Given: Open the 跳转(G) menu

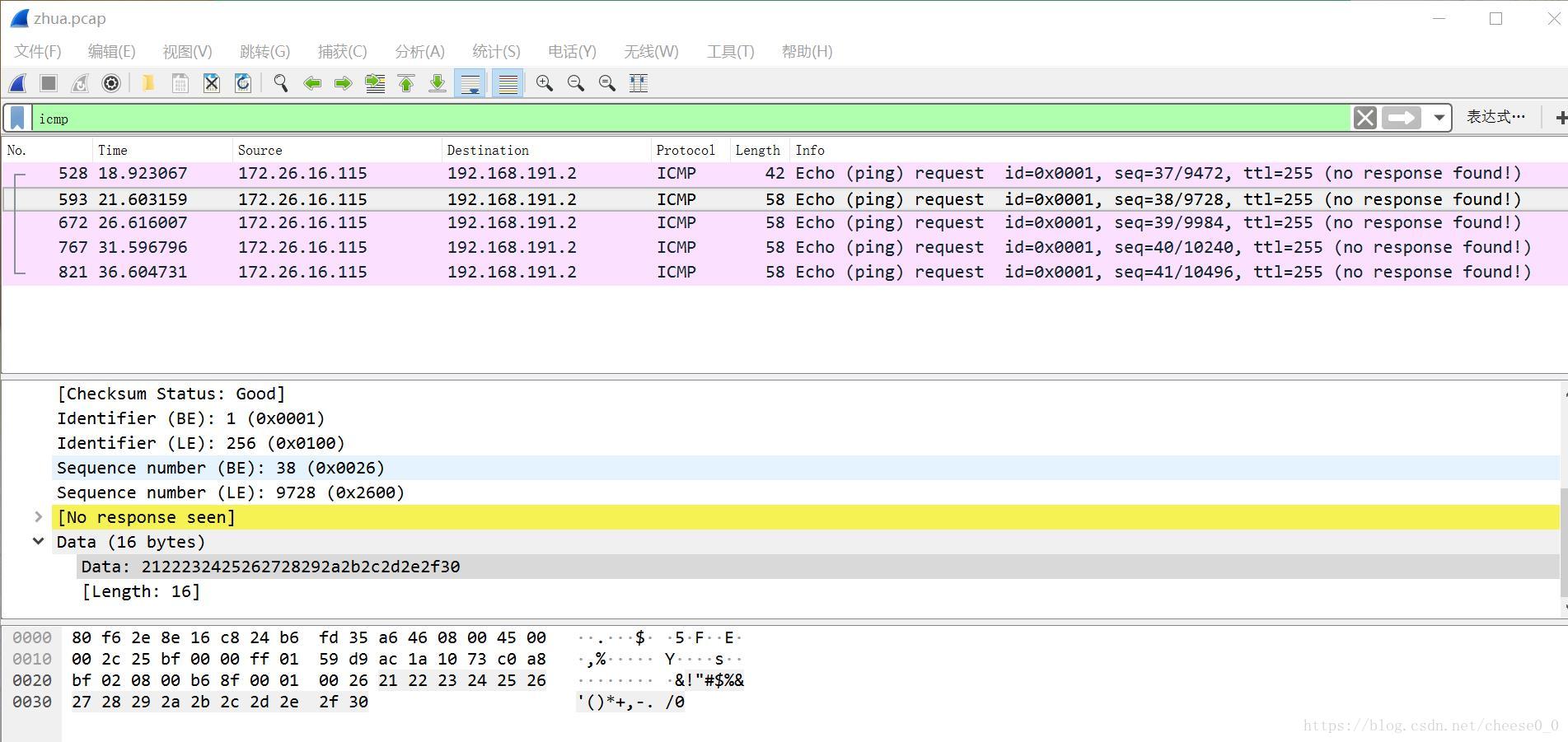Looking at the screenshot, I should [264, 51].
